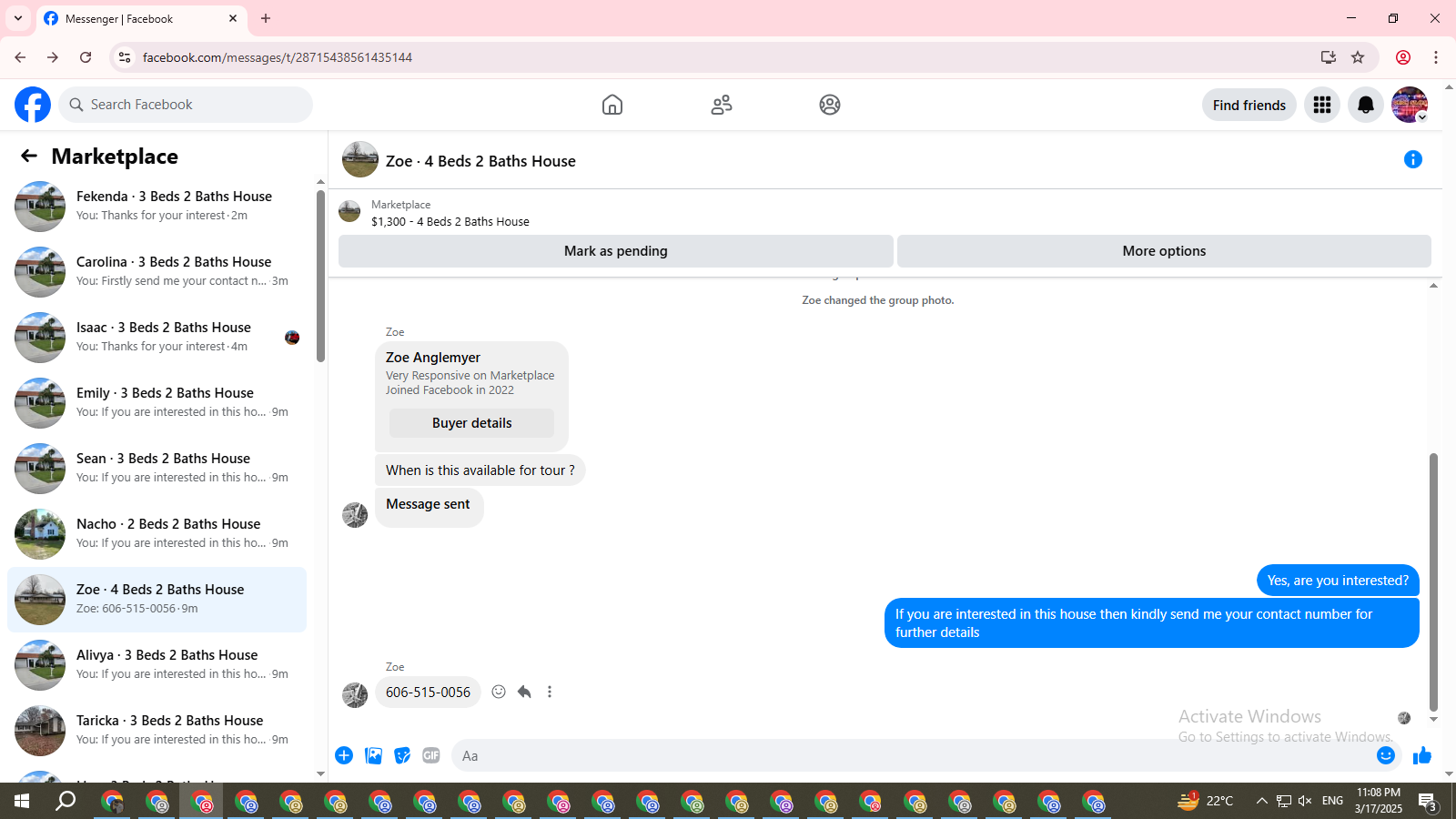Open Fekenda 3 Beds 2 Baths conversation
The height and width of the screenshot is (819, 1456).
tap(157, 207)
